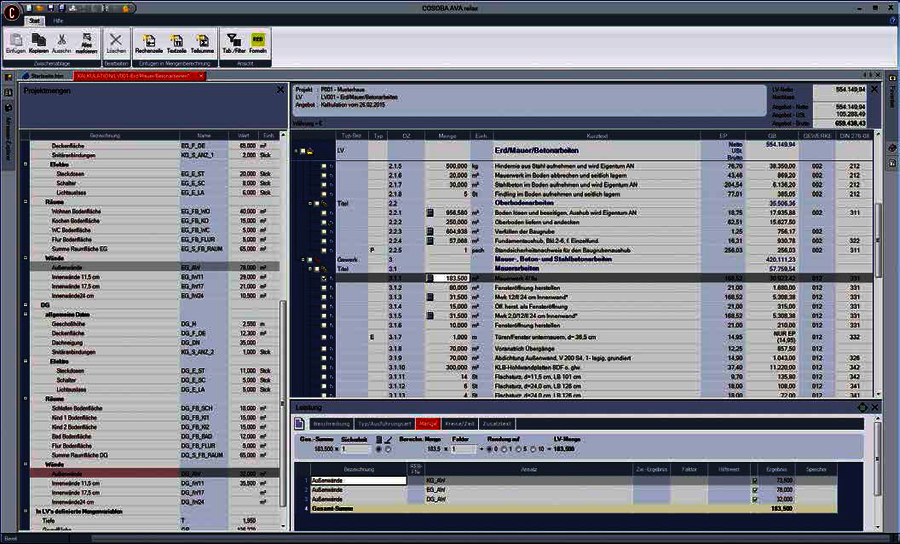Click the Sicherheit factor input field
Viewport: 900px width, 544px height.
(x=355, y=449)
